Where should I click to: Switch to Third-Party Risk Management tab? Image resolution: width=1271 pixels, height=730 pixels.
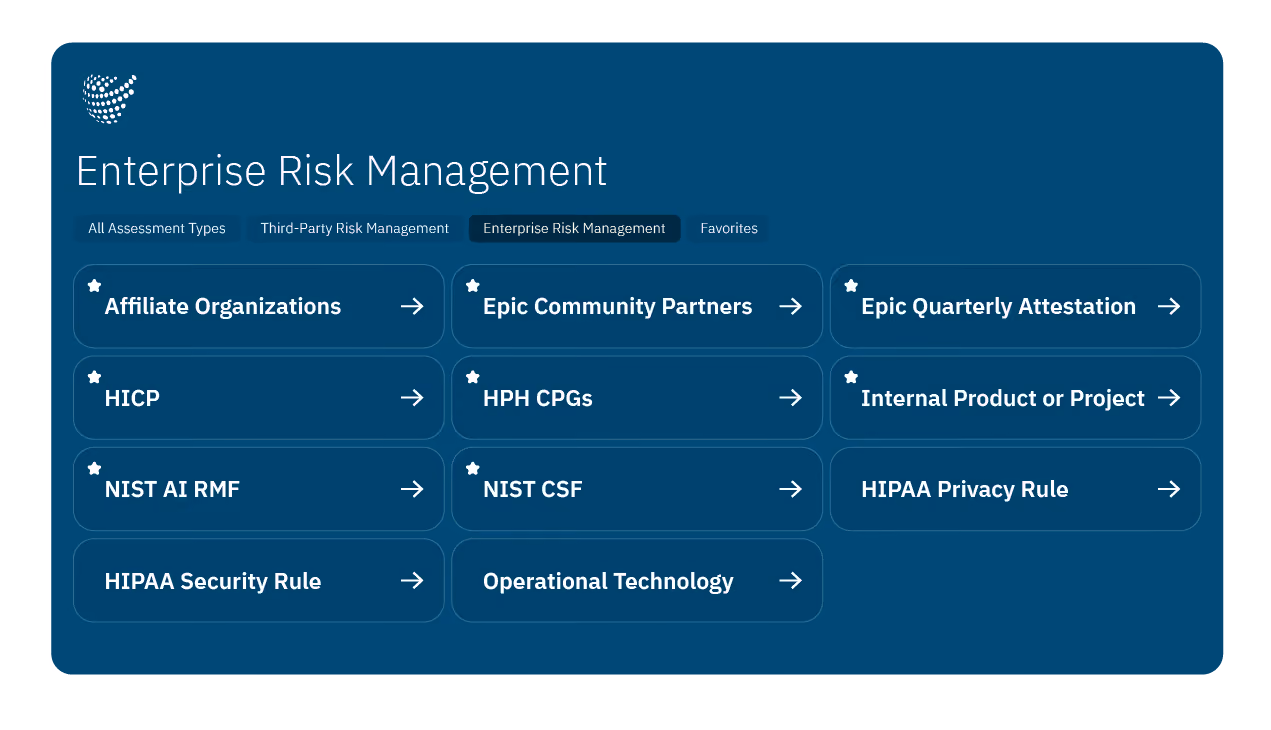[x=355, y=228]
